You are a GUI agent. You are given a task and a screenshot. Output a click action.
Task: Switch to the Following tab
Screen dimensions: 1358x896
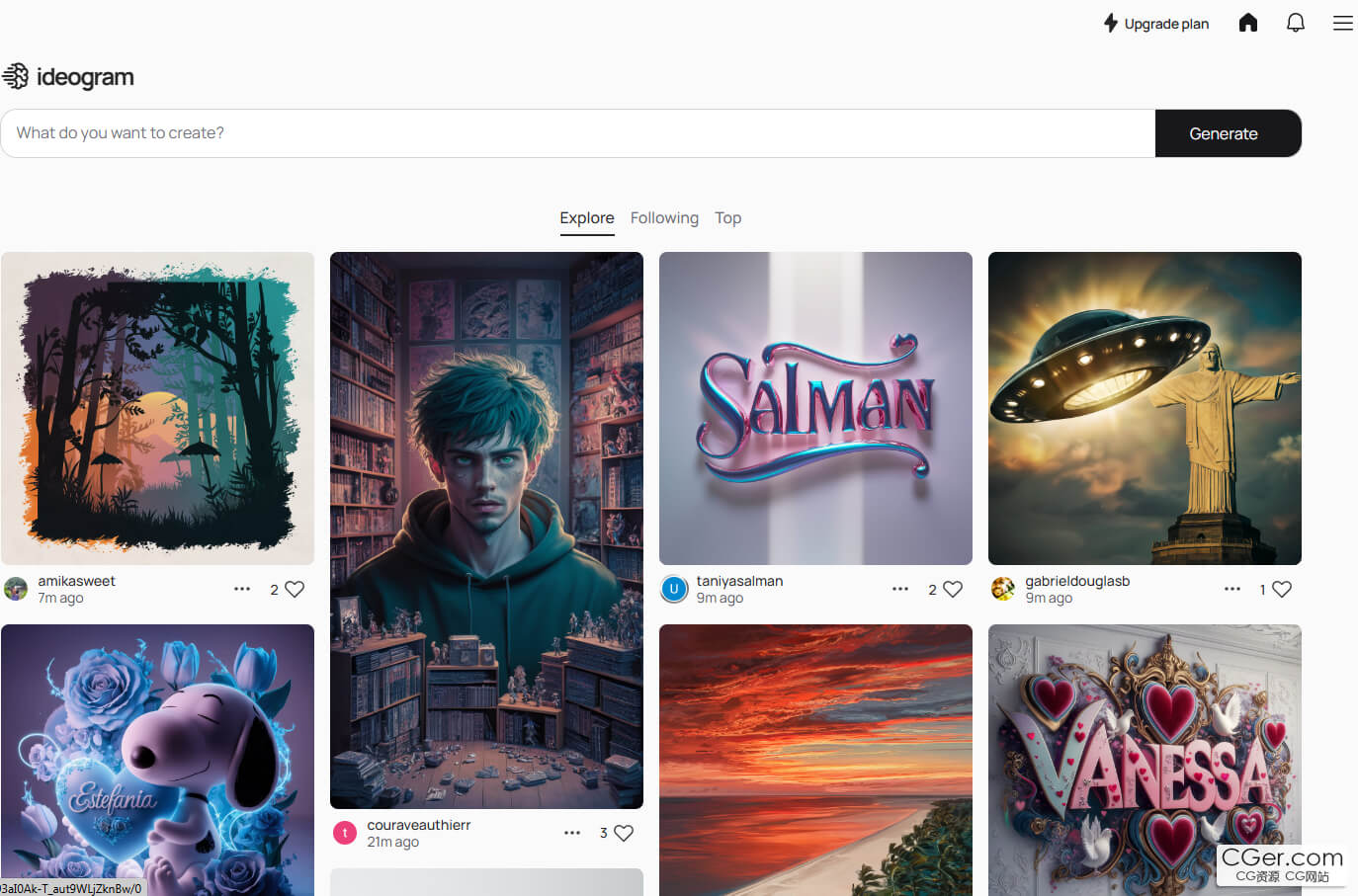(664, 217)
